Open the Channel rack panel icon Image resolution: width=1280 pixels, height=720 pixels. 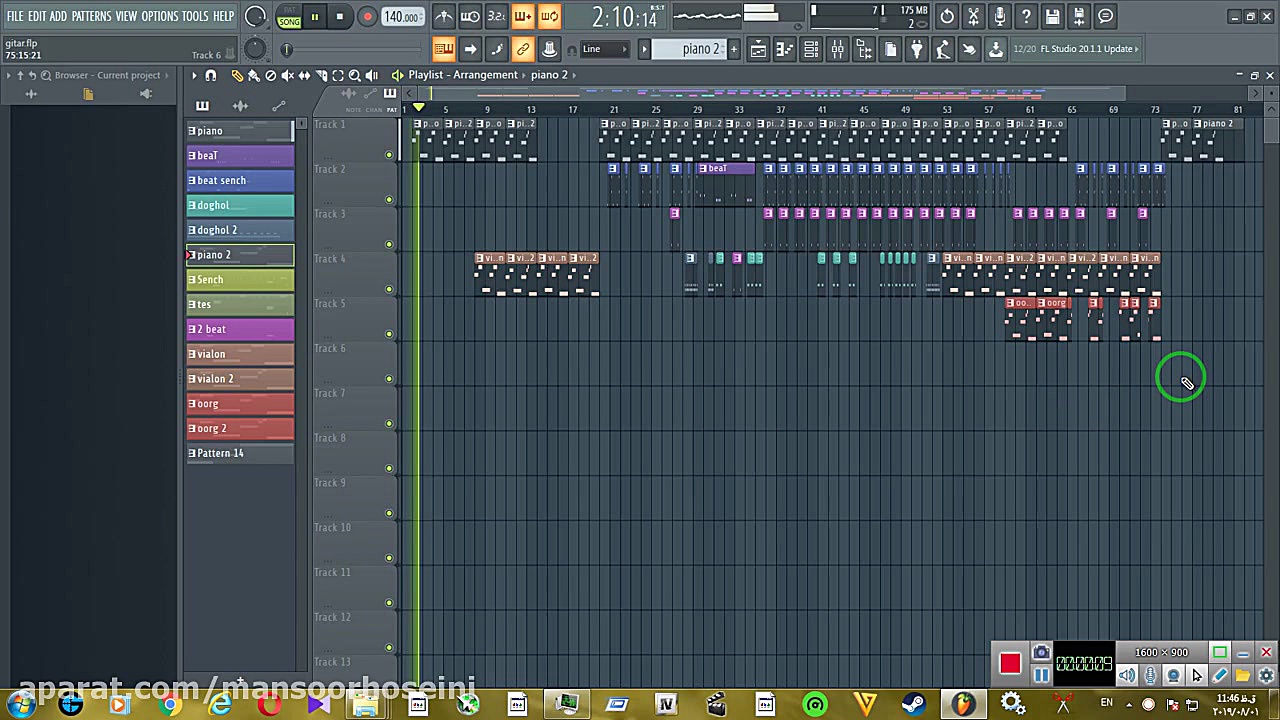point(812,49)
